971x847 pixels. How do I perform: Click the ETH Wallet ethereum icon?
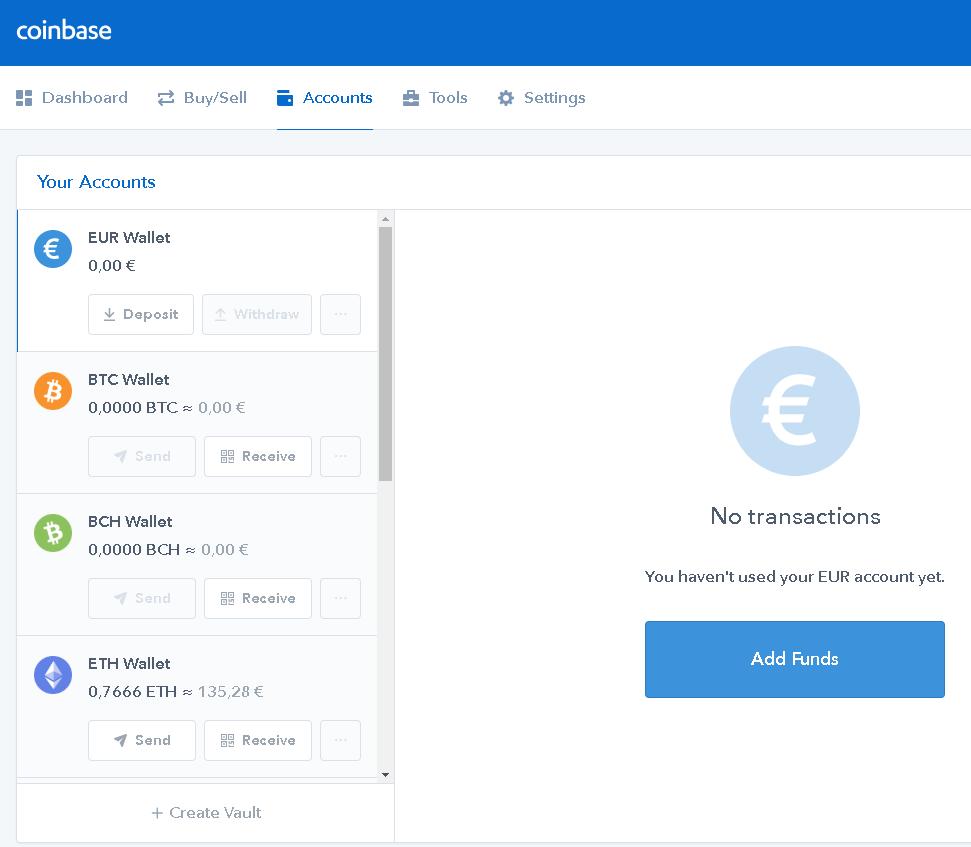pyautogui.click(x=52, y=675)
